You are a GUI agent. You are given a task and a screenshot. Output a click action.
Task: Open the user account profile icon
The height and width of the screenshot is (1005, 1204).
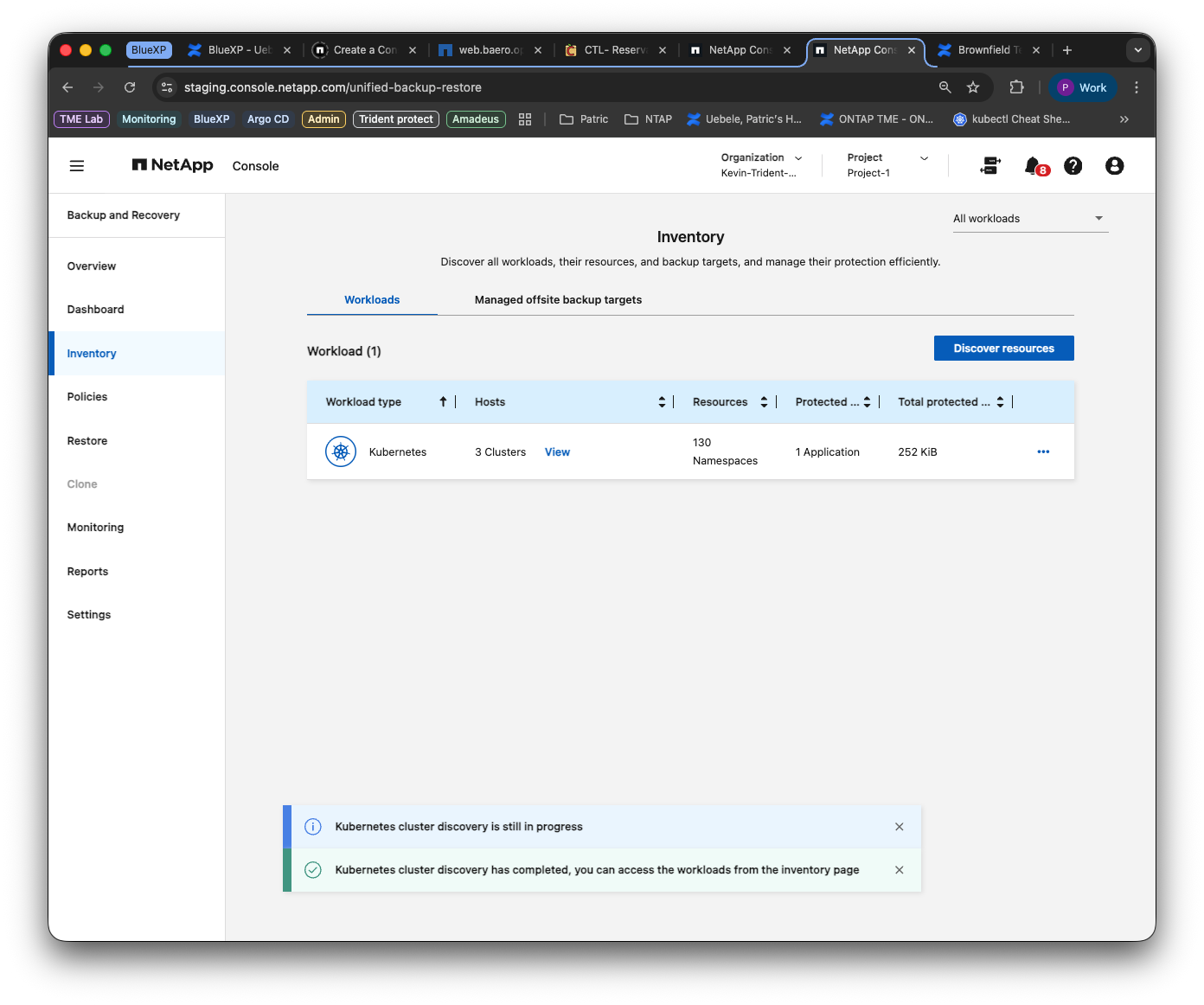click(1115, 166)
